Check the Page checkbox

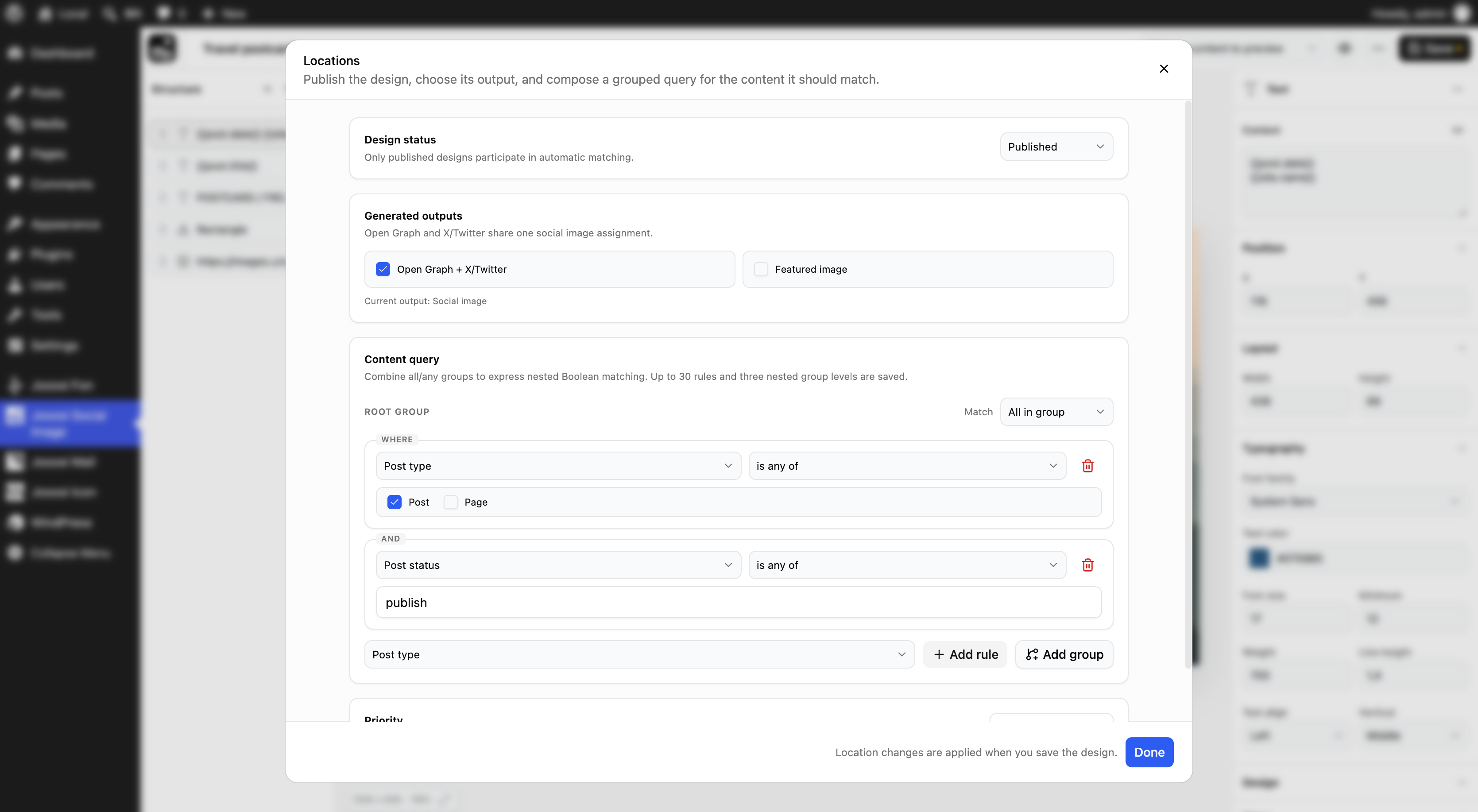[450, 502]
